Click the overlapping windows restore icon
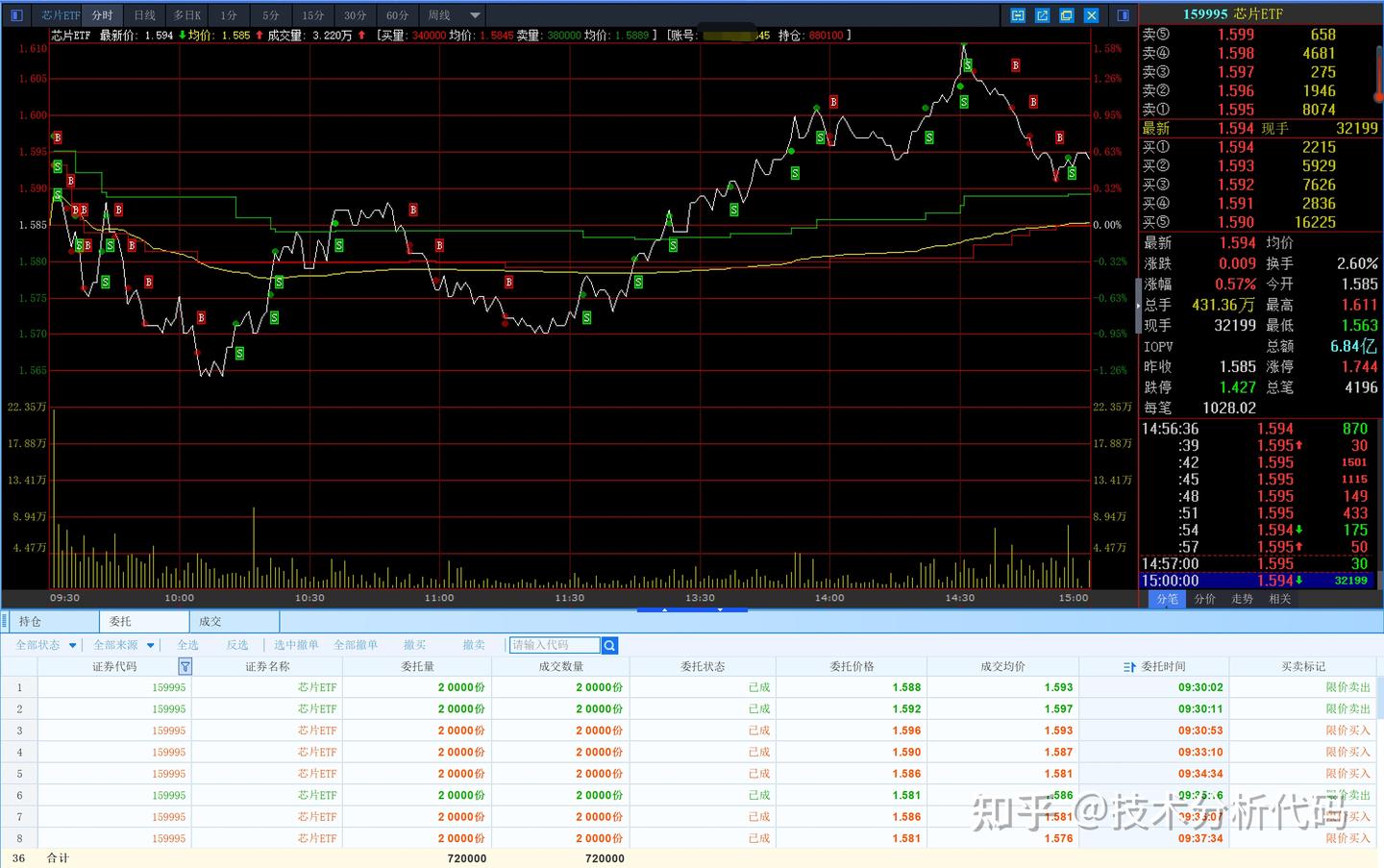 [x=1067, y=15]
